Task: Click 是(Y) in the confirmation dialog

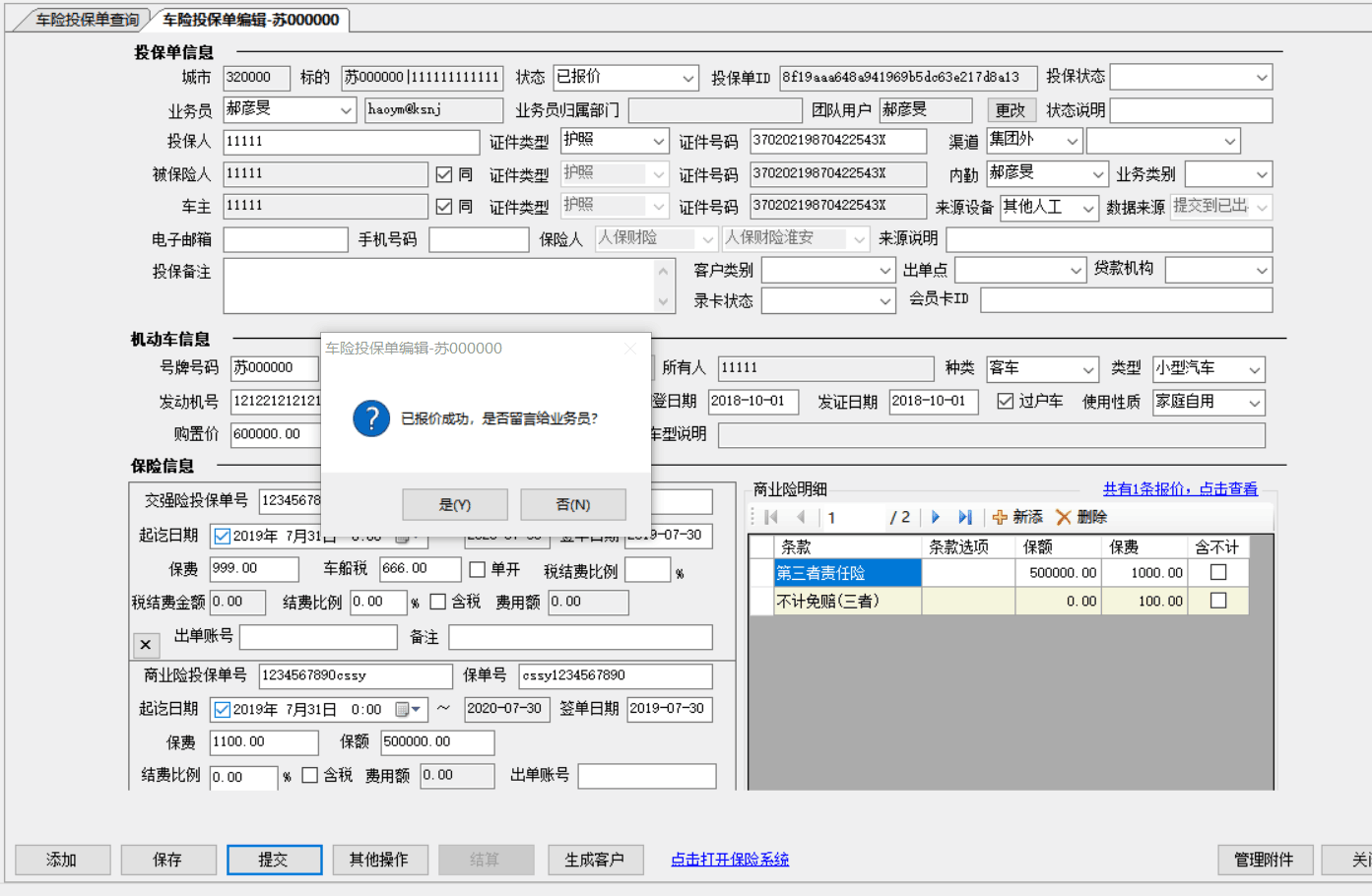Action: tap(455, 504)
